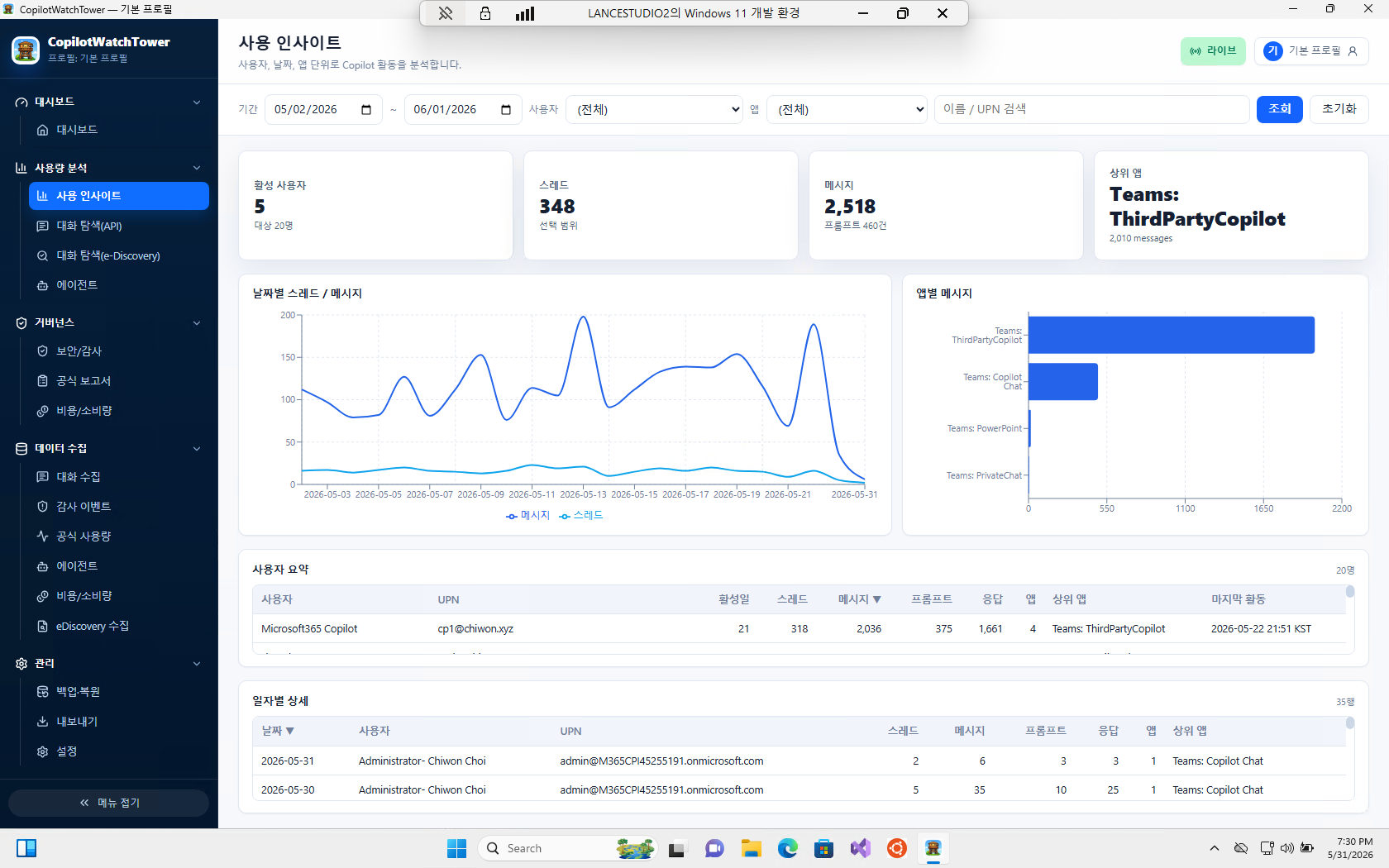Click the connection bar signal icon
1389x868 pixels.
[525, 13]
